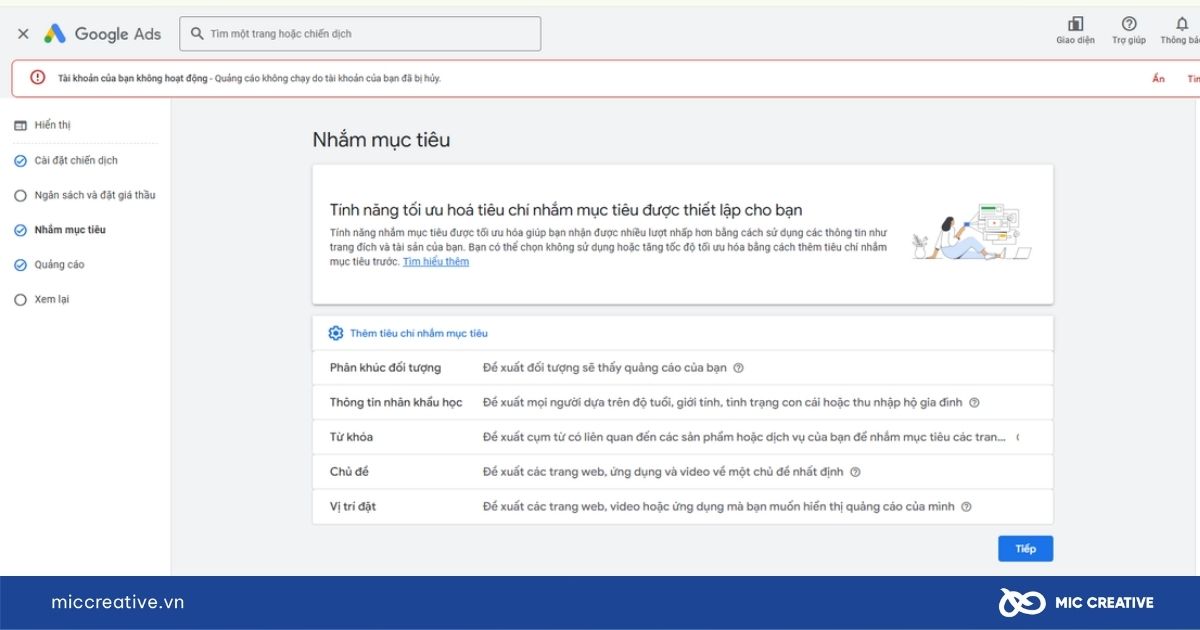Expand the Vị trí đặt row
The height and width of the screenshot is (630, 1200).
[x=682, y=507]
